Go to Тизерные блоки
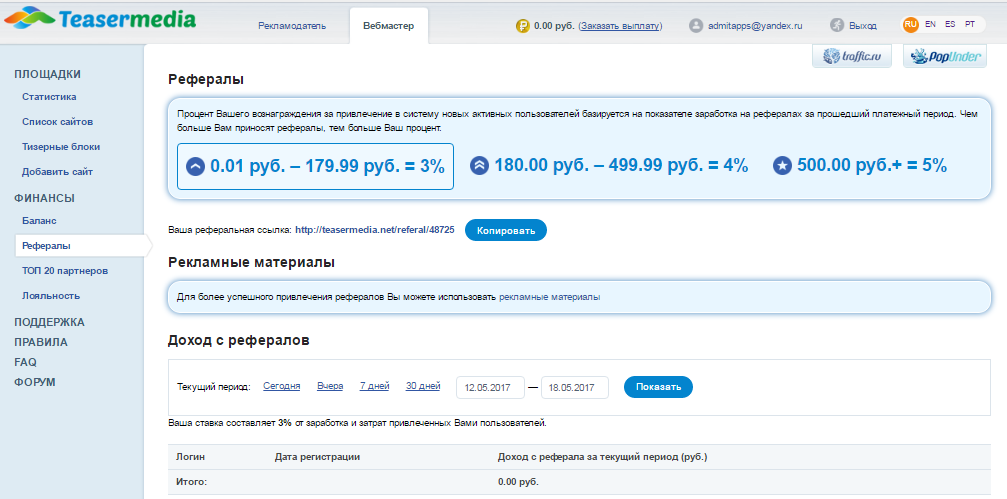This screenshot has width=1007, height=499. click(x=61, y=146)
